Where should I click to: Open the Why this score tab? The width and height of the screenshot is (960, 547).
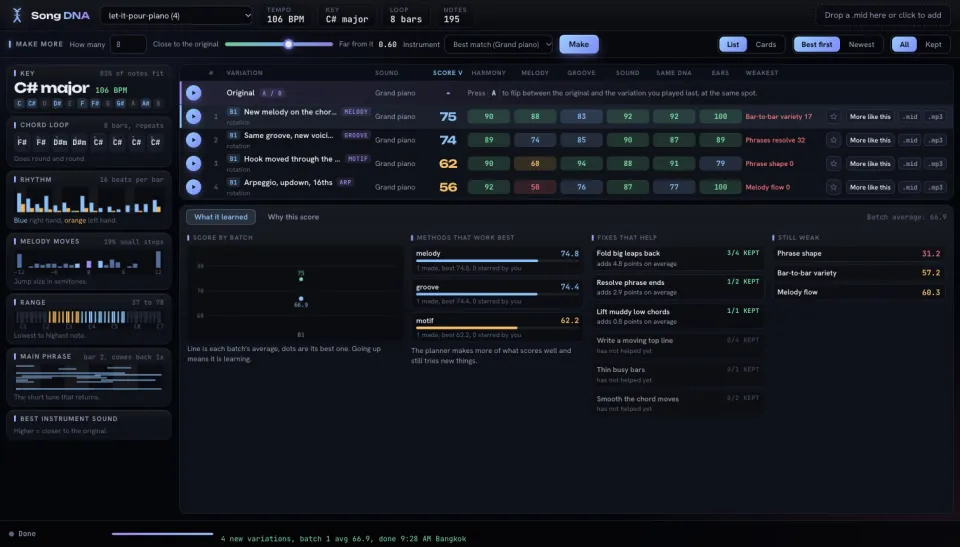[x=293, y=217]
